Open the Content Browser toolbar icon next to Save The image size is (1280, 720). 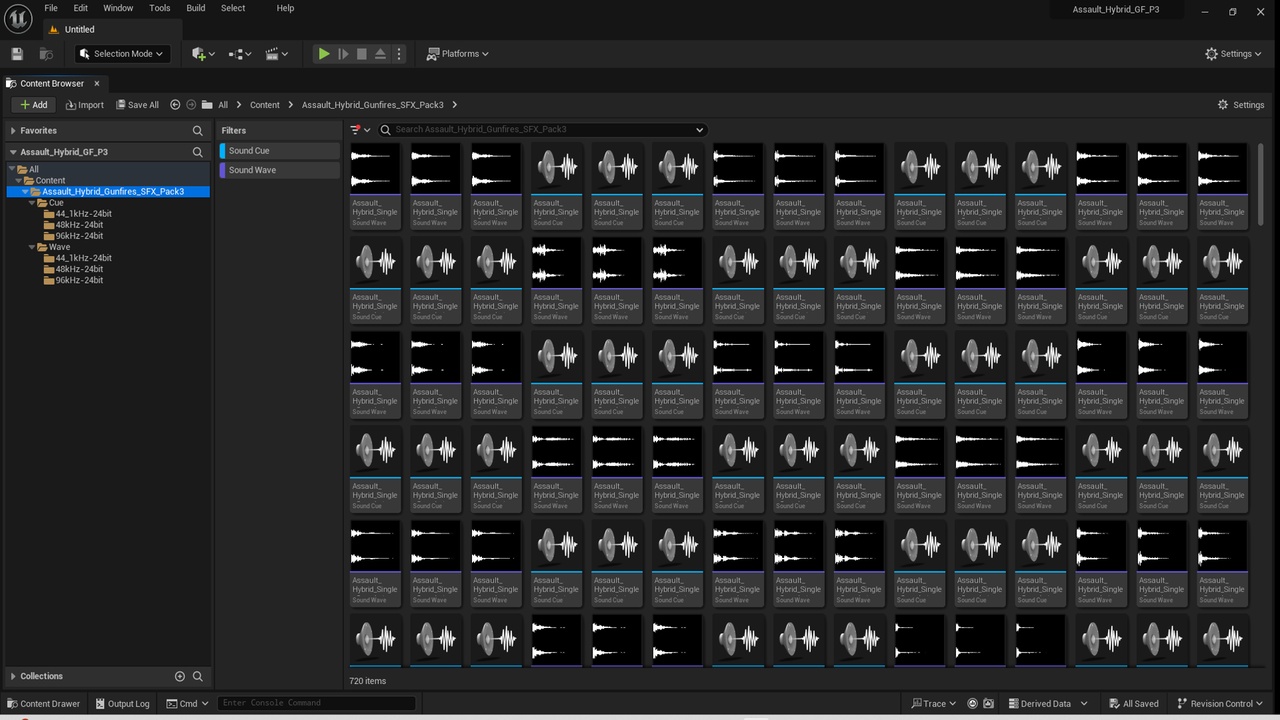click(46, 54)
